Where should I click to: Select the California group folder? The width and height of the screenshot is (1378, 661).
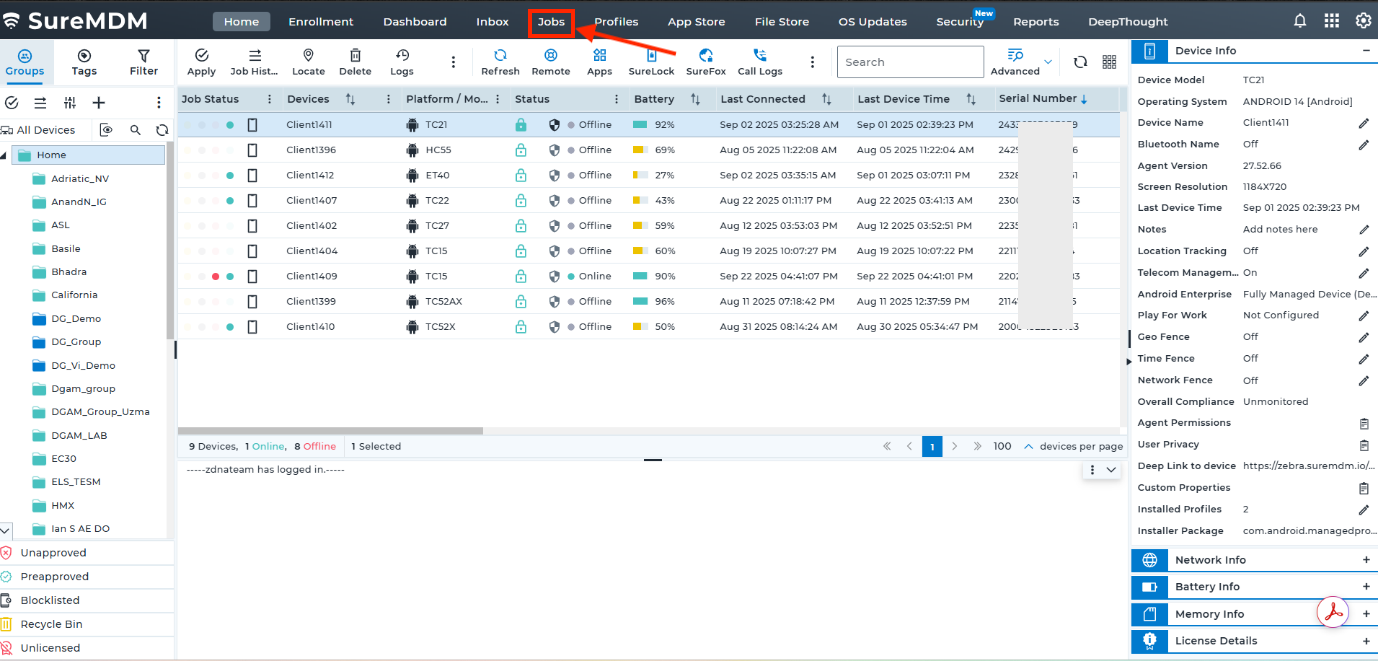point(74,295)
